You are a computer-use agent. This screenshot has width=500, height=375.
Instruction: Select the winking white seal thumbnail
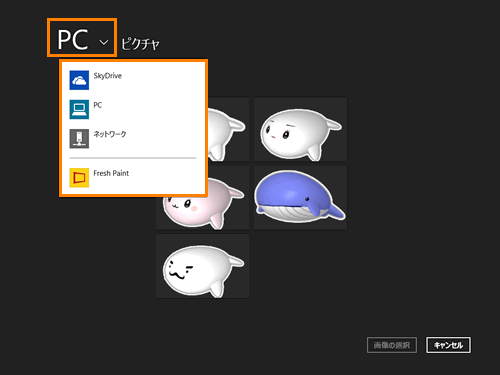(202, 266)
